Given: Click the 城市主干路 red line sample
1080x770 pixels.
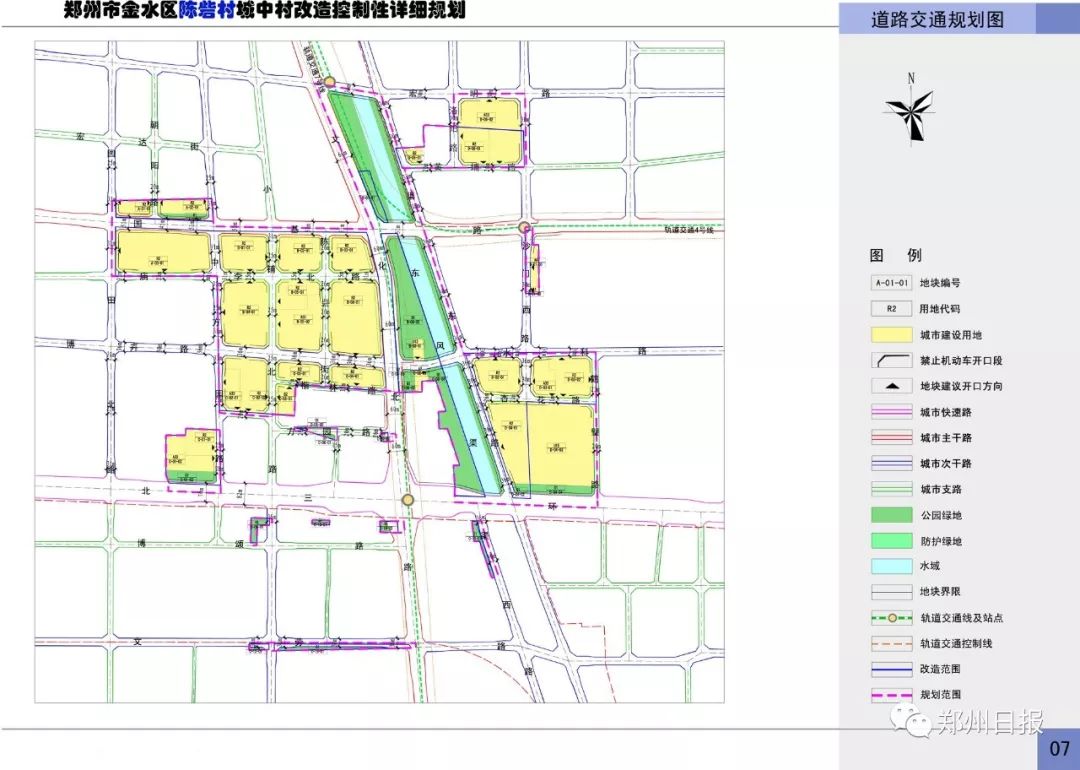Looking at the screenshot, I should tap(892, 438).
